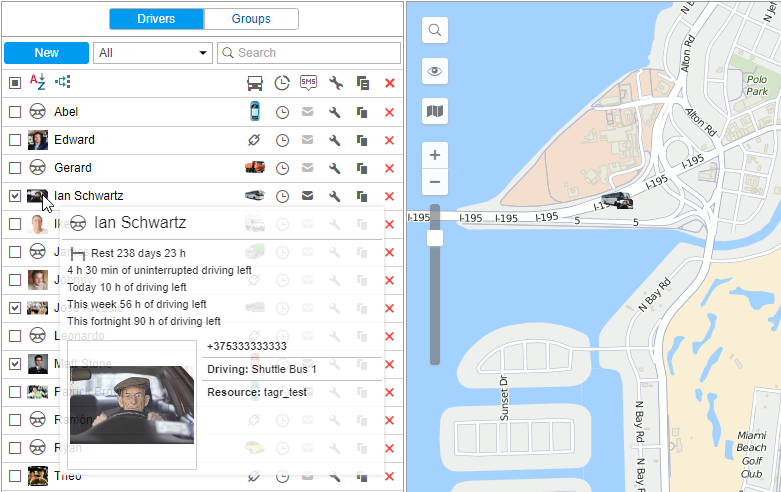Open the map search tool
This screenshot has height=492, width=781.
pos(435,30)
